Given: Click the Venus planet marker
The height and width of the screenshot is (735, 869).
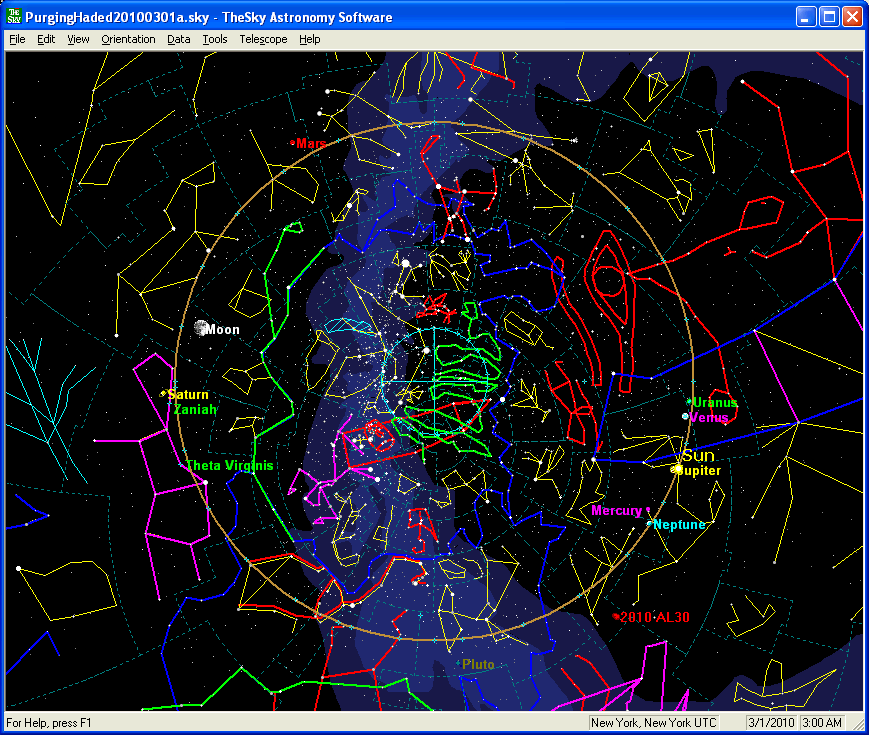Looking at the screenshot, I should (x=685, y=416).
